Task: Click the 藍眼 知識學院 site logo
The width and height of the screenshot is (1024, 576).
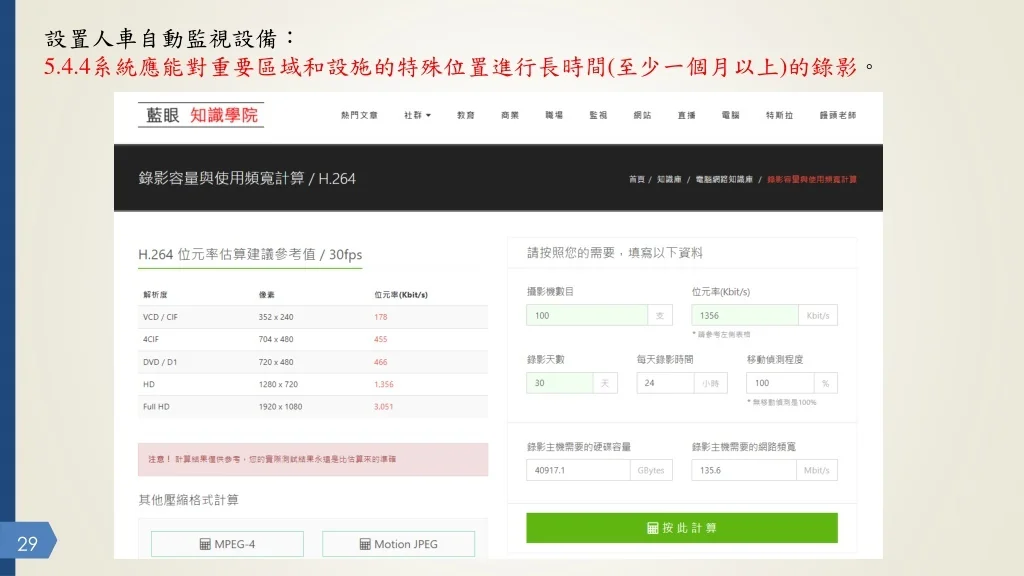Action: (x=201, y=115)
